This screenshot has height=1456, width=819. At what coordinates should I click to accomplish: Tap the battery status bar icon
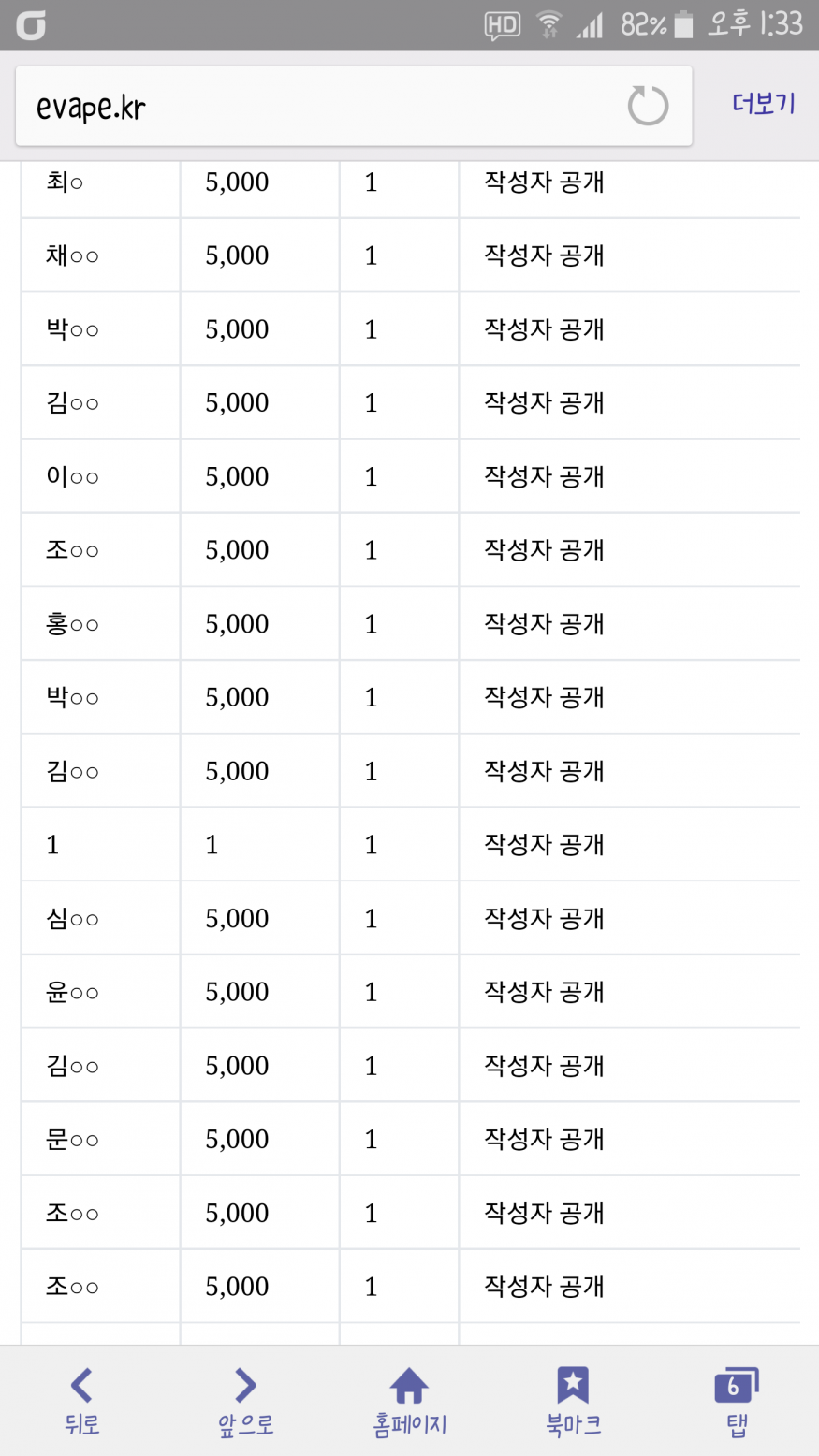[x=683, y=25]
